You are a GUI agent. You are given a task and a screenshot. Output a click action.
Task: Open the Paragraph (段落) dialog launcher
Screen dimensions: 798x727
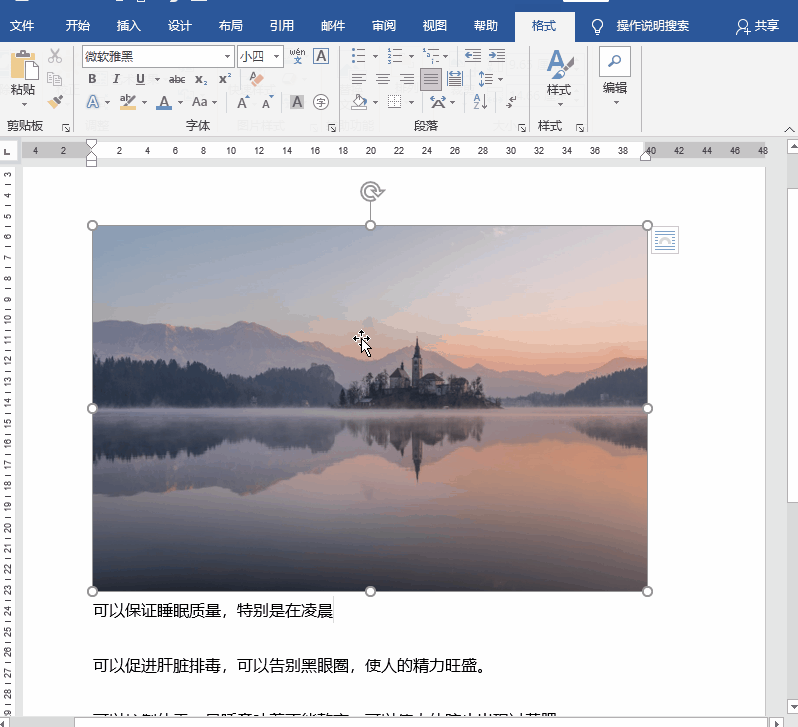[x=522, y=128]
